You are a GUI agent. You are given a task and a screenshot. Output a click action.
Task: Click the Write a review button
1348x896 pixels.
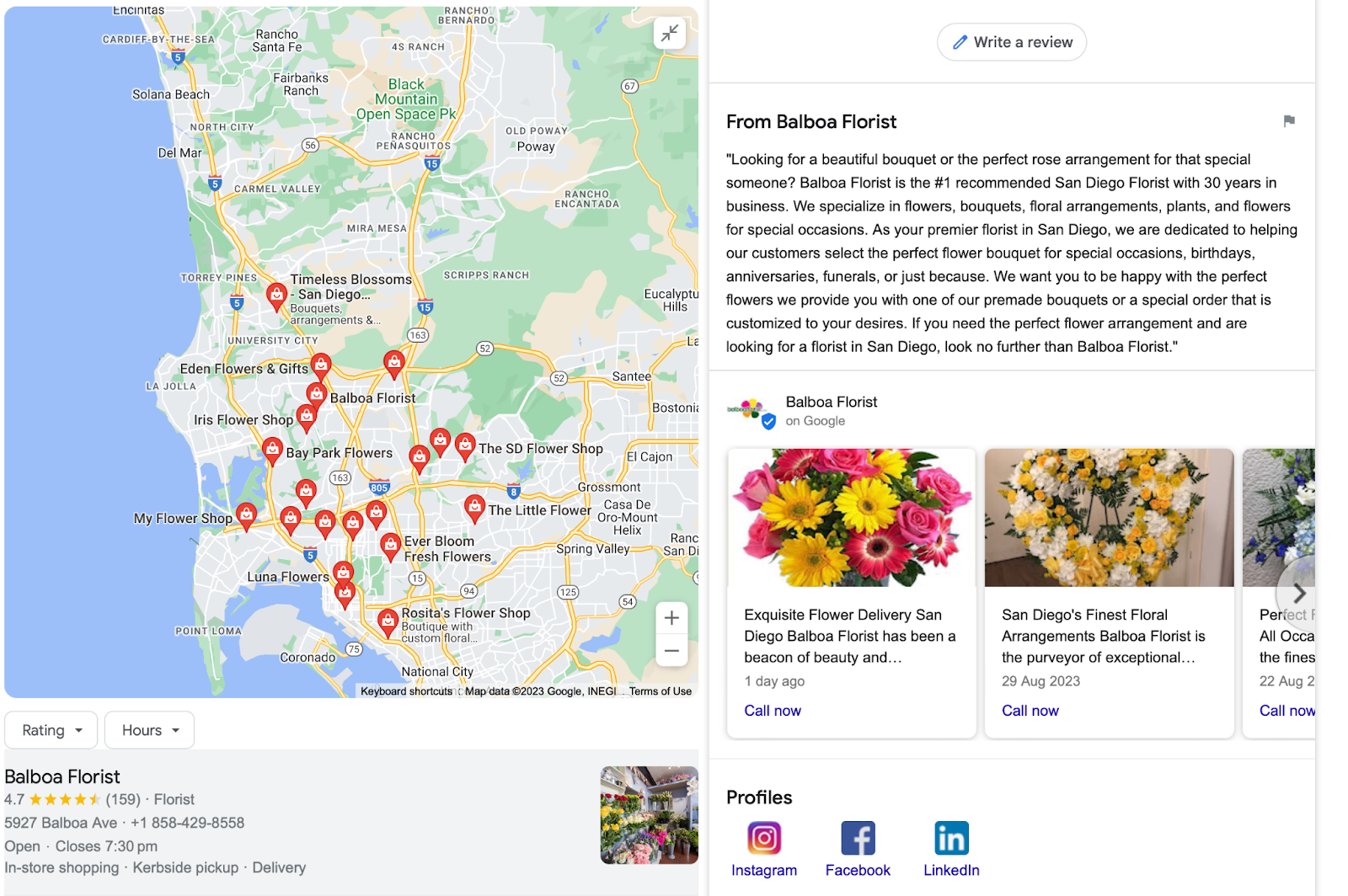1011,41
